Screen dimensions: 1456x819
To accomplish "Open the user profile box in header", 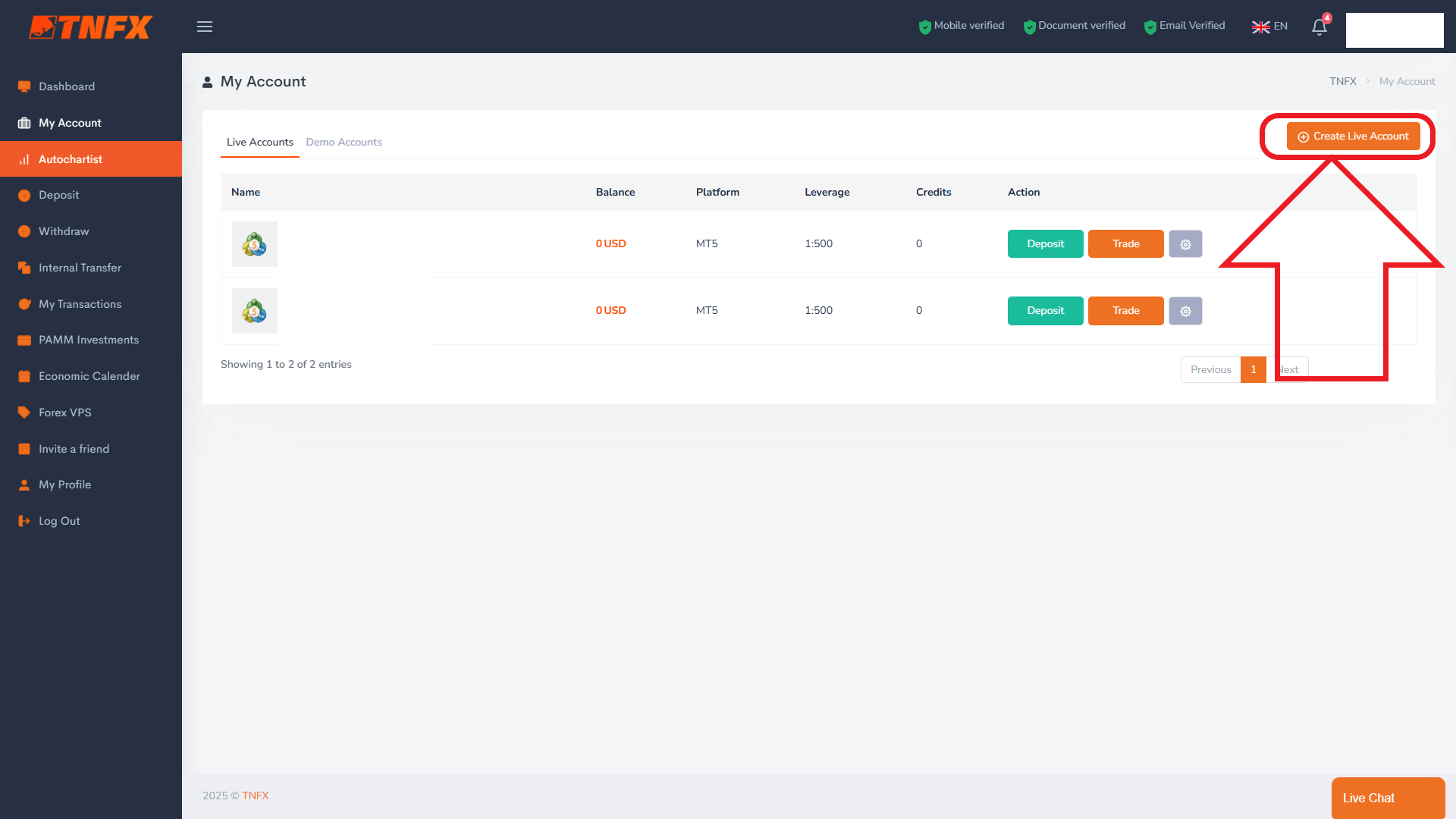I will pos(1395,30).
